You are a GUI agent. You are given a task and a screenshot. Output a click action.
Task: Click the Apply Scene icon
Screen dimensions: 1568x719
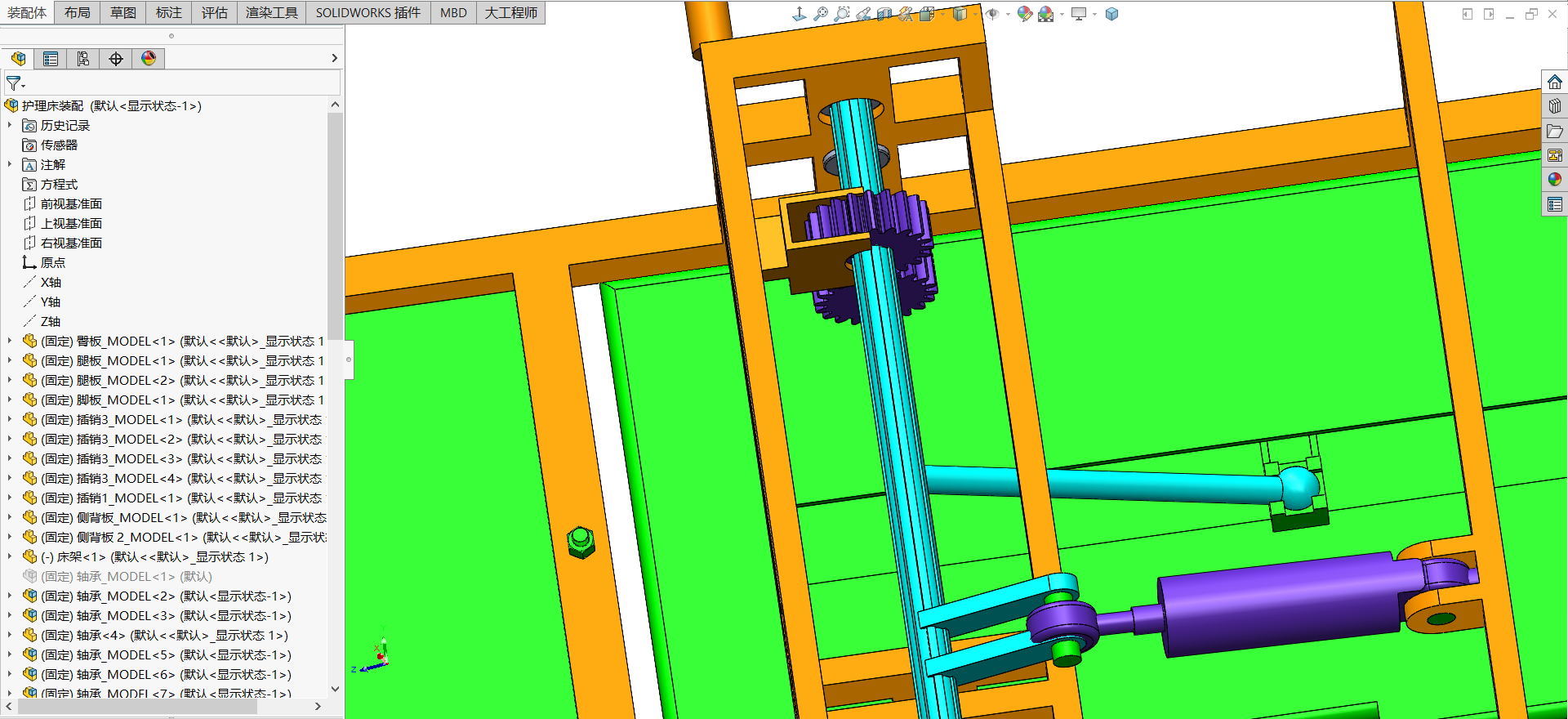(1046, 14)
